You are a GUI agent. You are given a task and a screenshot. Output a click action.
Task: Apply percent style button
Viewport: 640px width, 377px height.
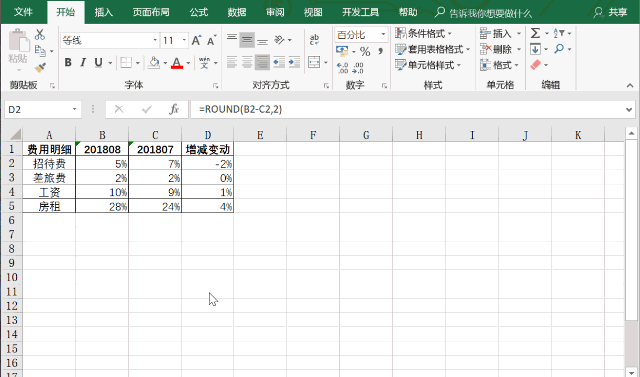tap(365, 51)
